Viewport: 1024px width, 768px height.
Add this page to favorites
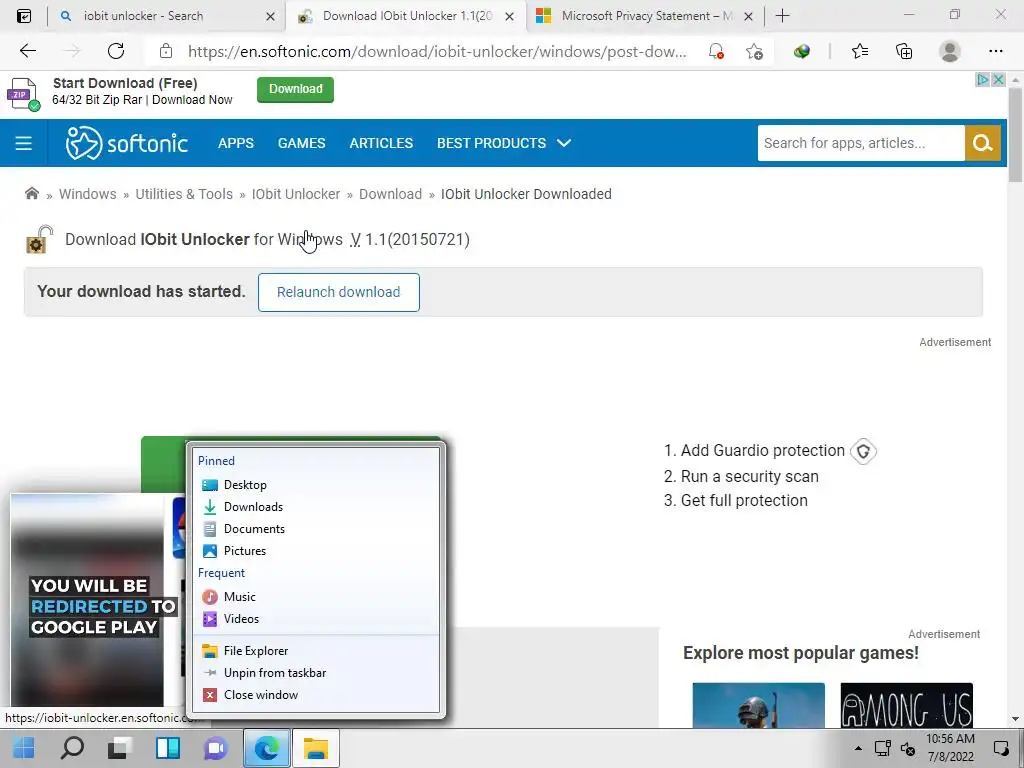(754, 52)
